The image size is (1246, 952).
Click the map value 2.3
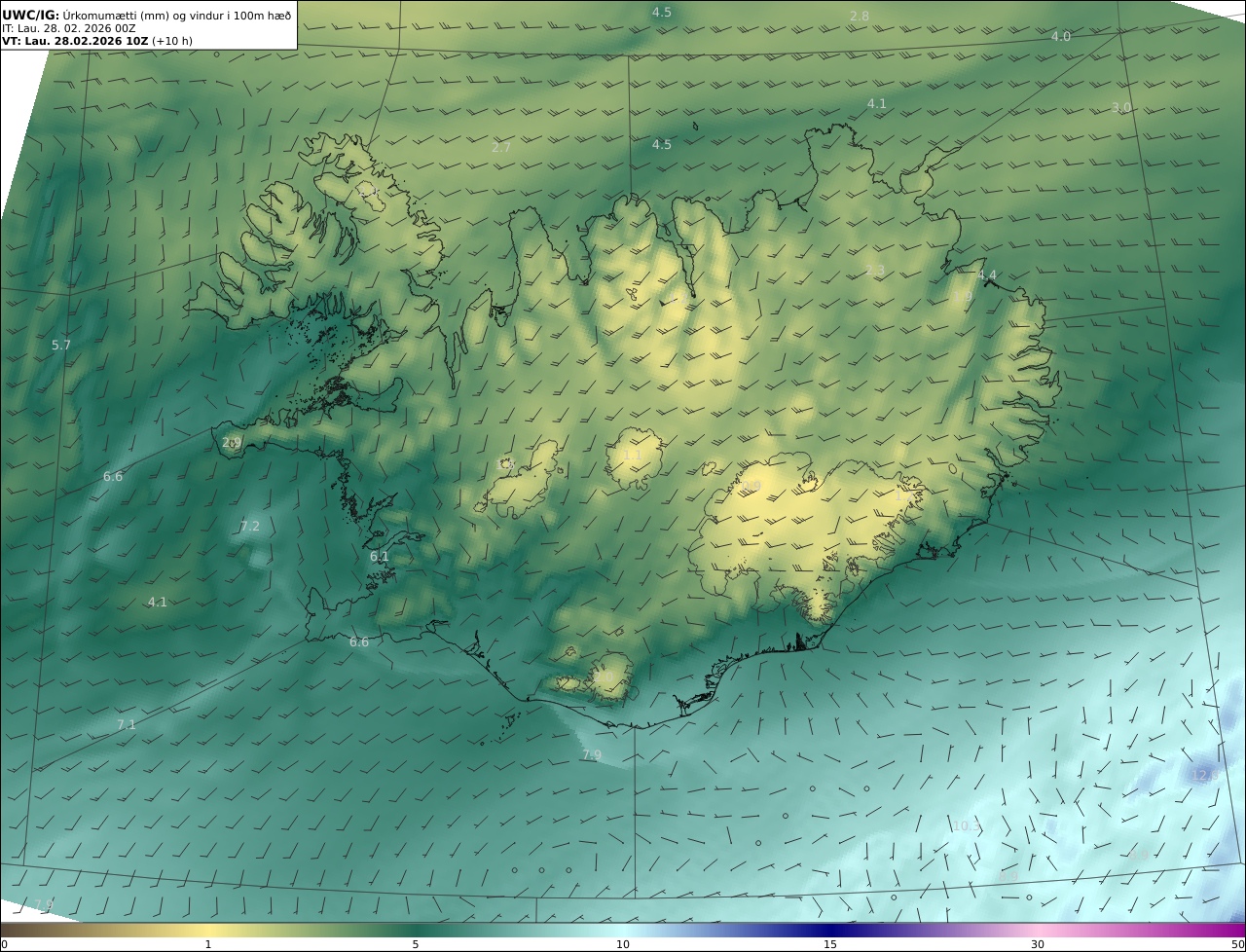point(875,271)
